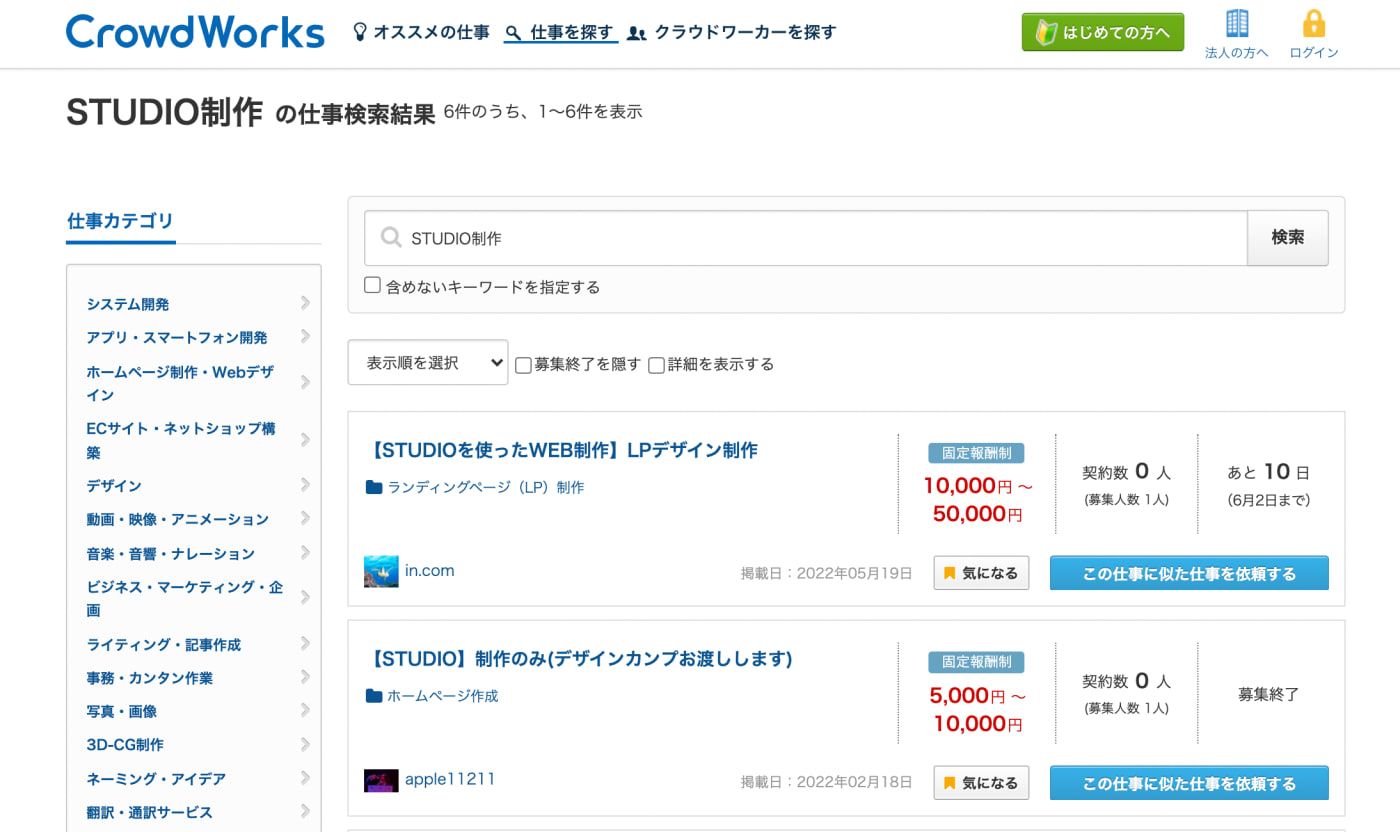Toggle 詳細を表示する checkbox
Image resolution: width=1400 pixels, height=832 pixels.
click(656, 365)
